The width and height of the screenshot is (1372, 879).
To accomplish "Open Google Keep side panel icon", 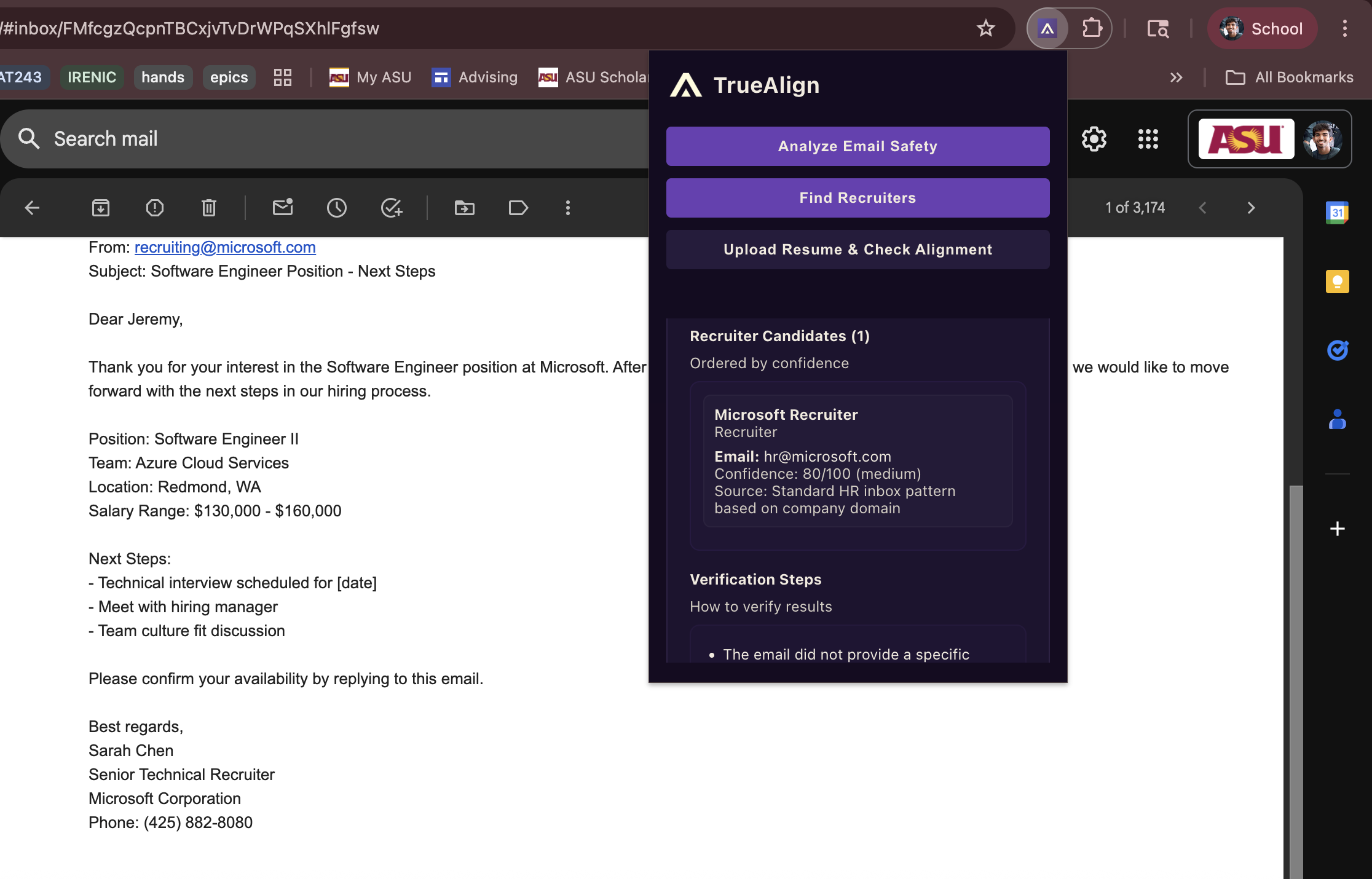I will pos(1337,282).
